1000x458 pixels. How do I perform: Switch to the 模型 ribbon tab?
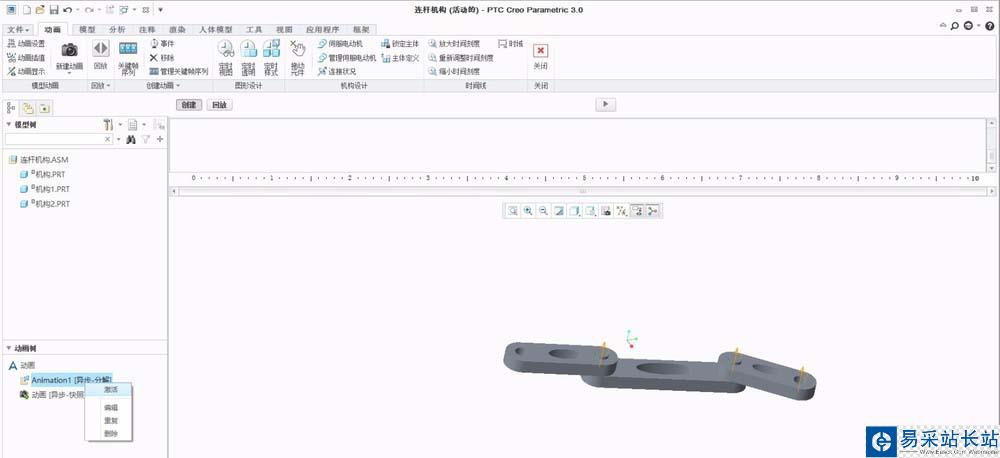[x=87, y=29]
